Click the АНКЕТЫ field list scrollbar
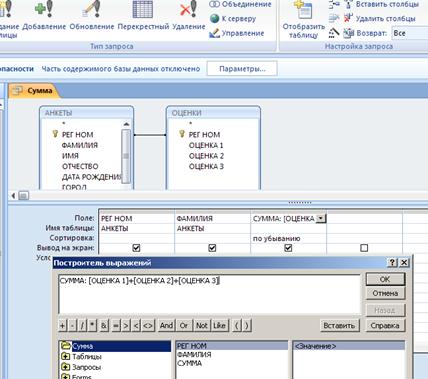 126,156
